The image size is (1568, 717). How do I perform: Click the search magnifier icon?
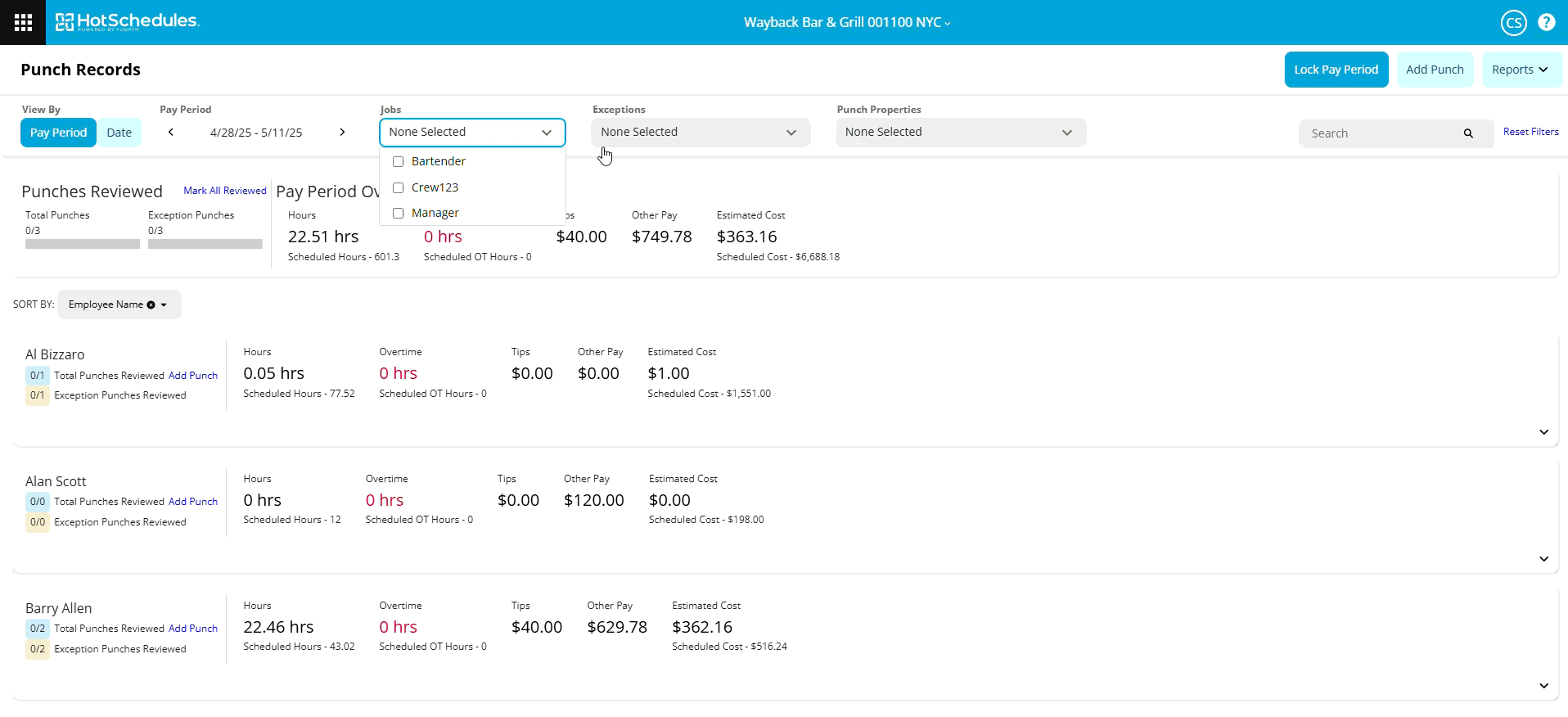(x=1468, y=133)
